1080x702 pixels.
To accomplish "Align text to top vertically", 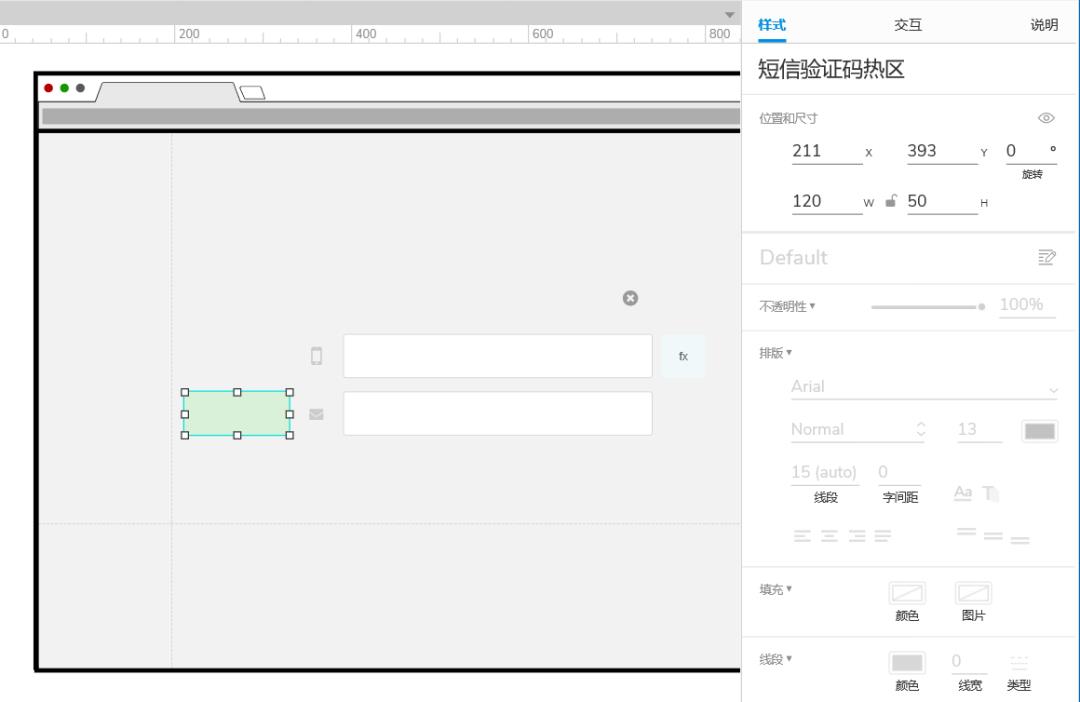I will click(x=966, y=531).
